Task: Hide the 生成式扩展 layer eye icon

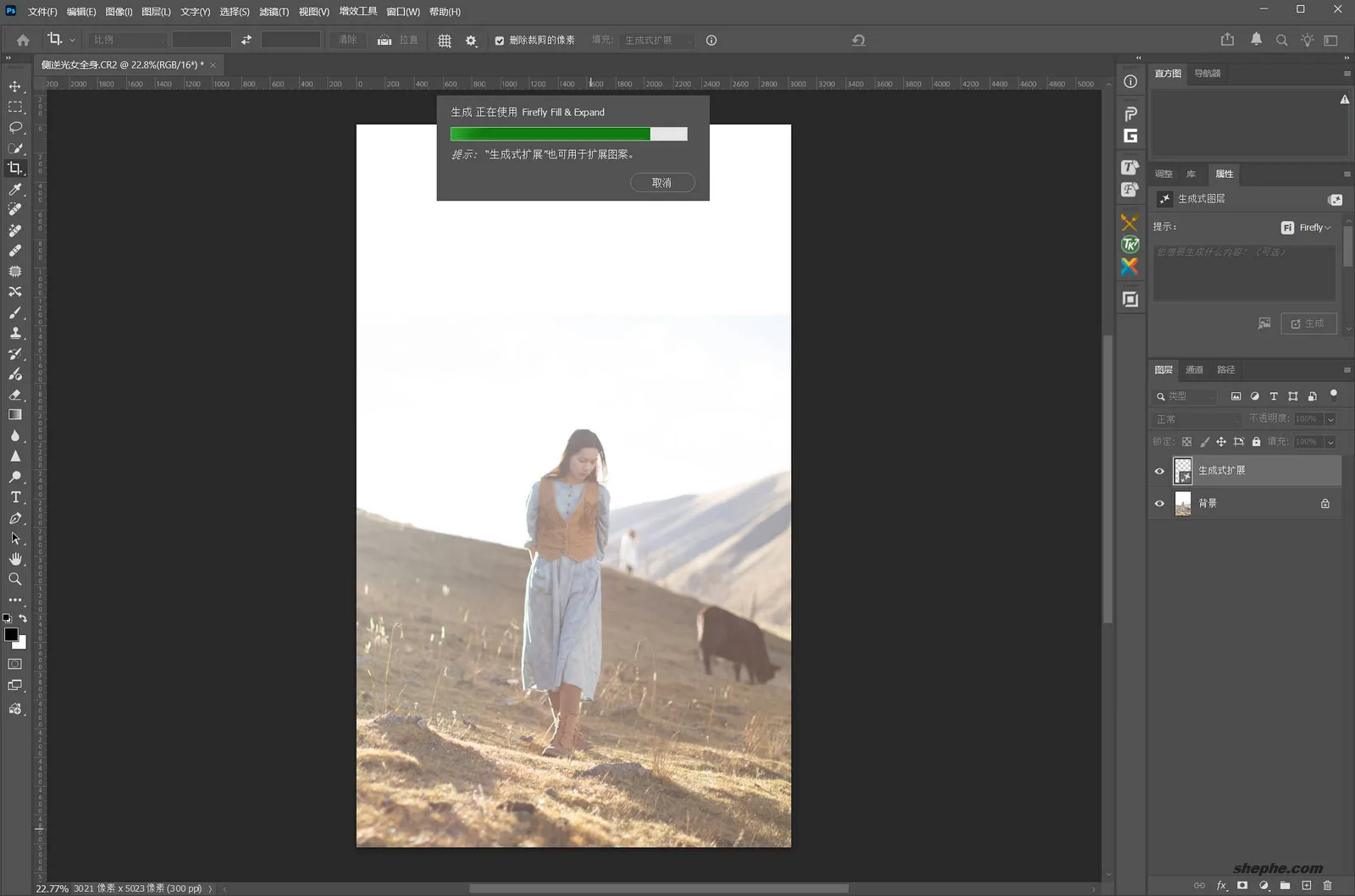Action: coord(1159,470)
